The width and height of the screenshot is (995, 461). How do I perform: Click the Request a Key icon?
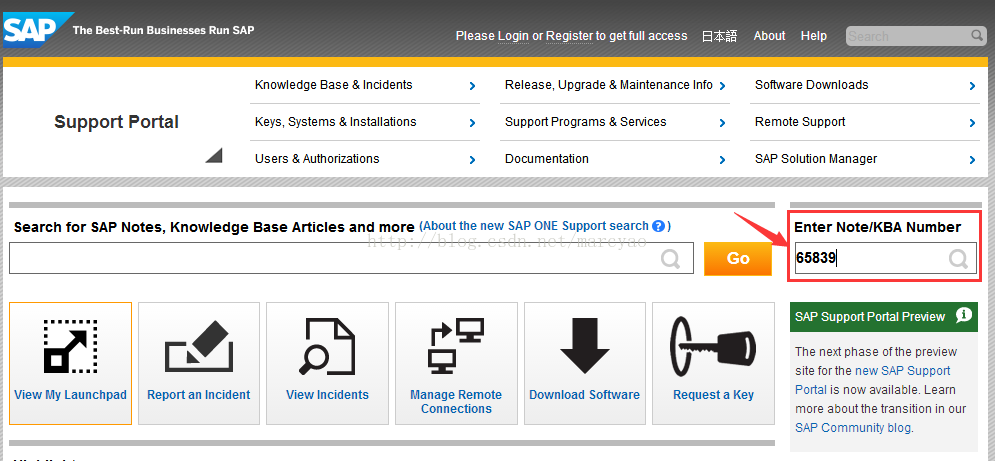tap(713, 347)
